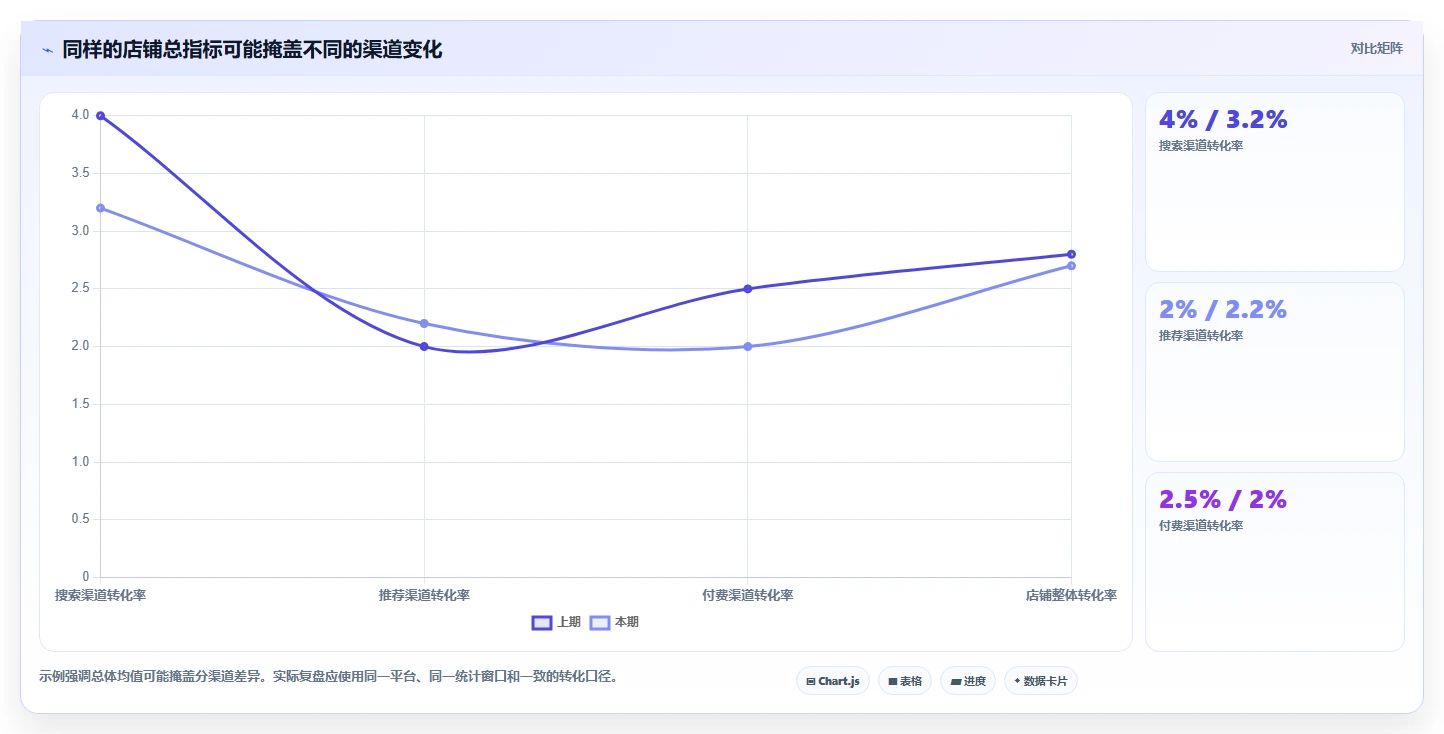Open the 2.5% / 2% 付费渠道转化率 card

[1275, 562]
